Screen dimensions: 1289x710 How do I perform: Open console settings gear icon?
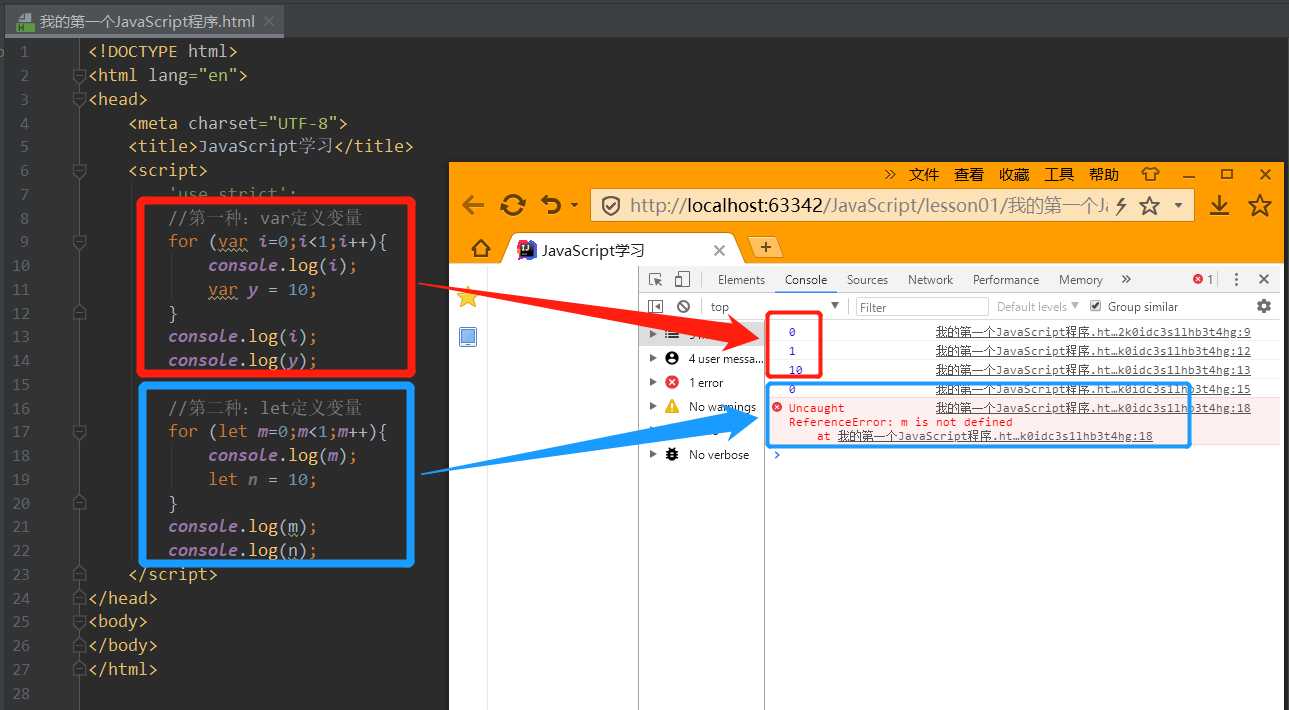point(1264,306)
